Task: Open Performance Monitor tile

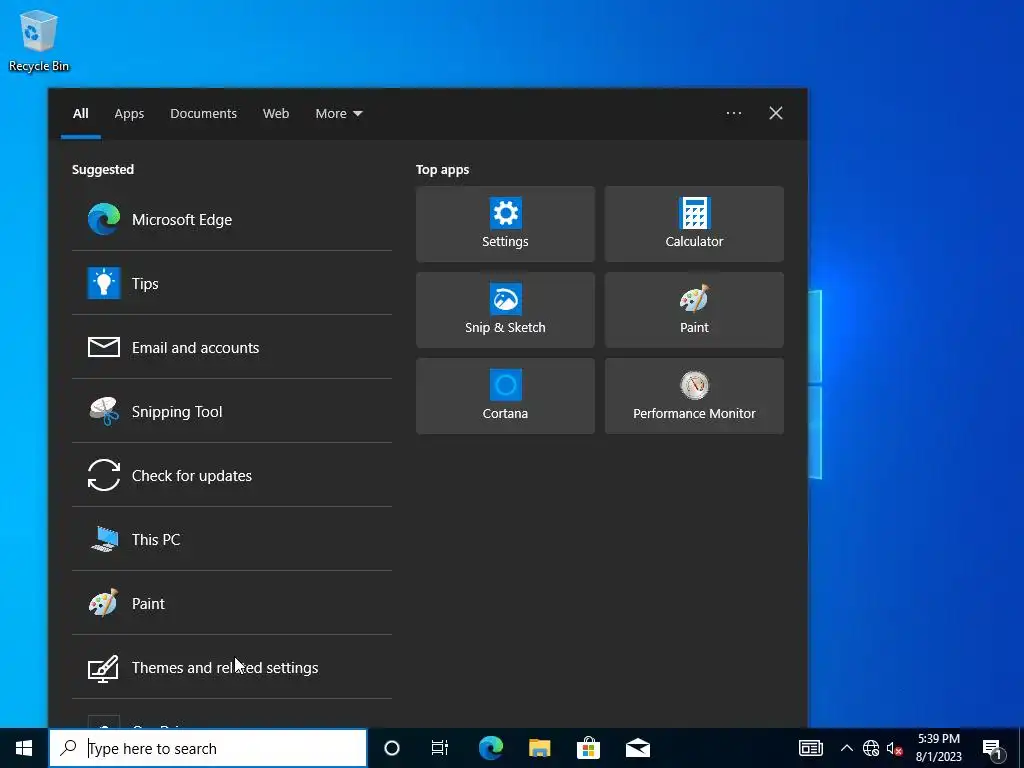Action: pos(694,396)
